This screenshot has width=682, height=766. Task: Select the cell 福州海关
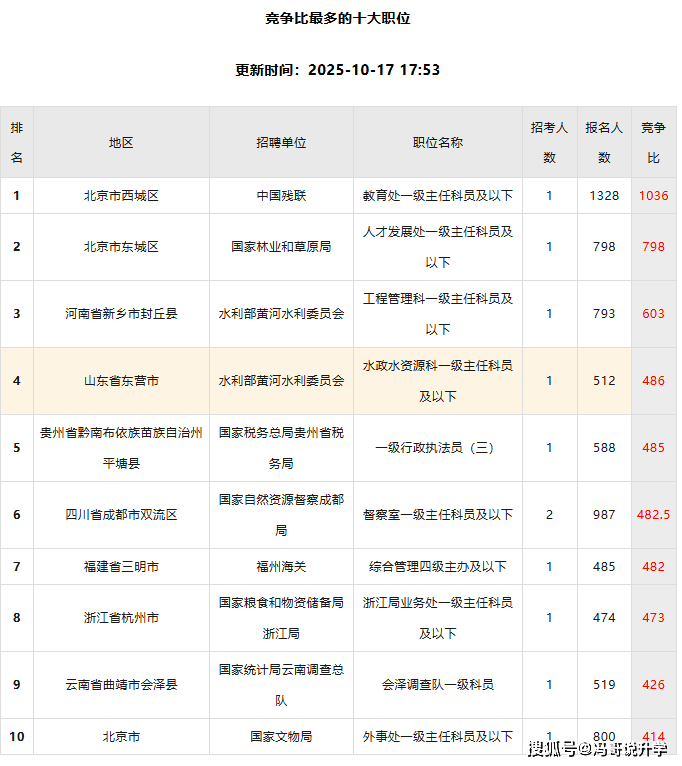click(281, 567)
